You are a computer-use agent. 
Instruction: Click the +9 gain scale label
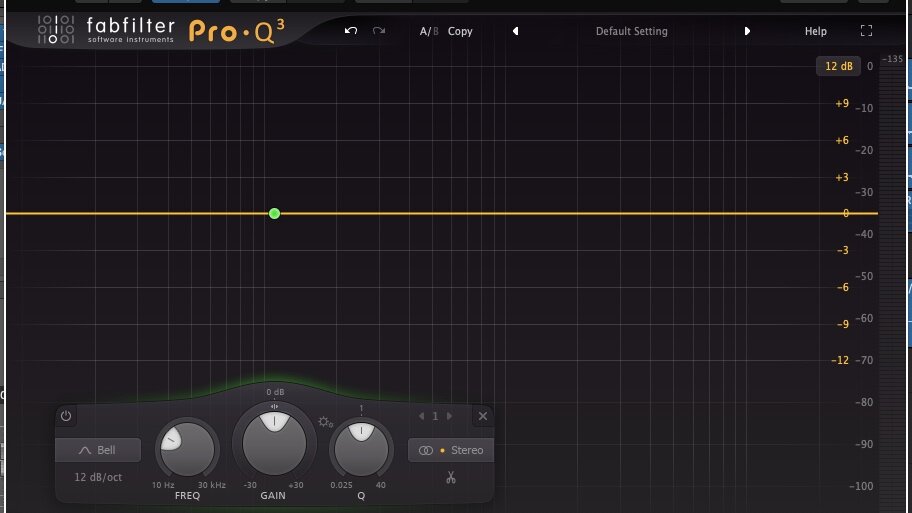click(842, 104)
